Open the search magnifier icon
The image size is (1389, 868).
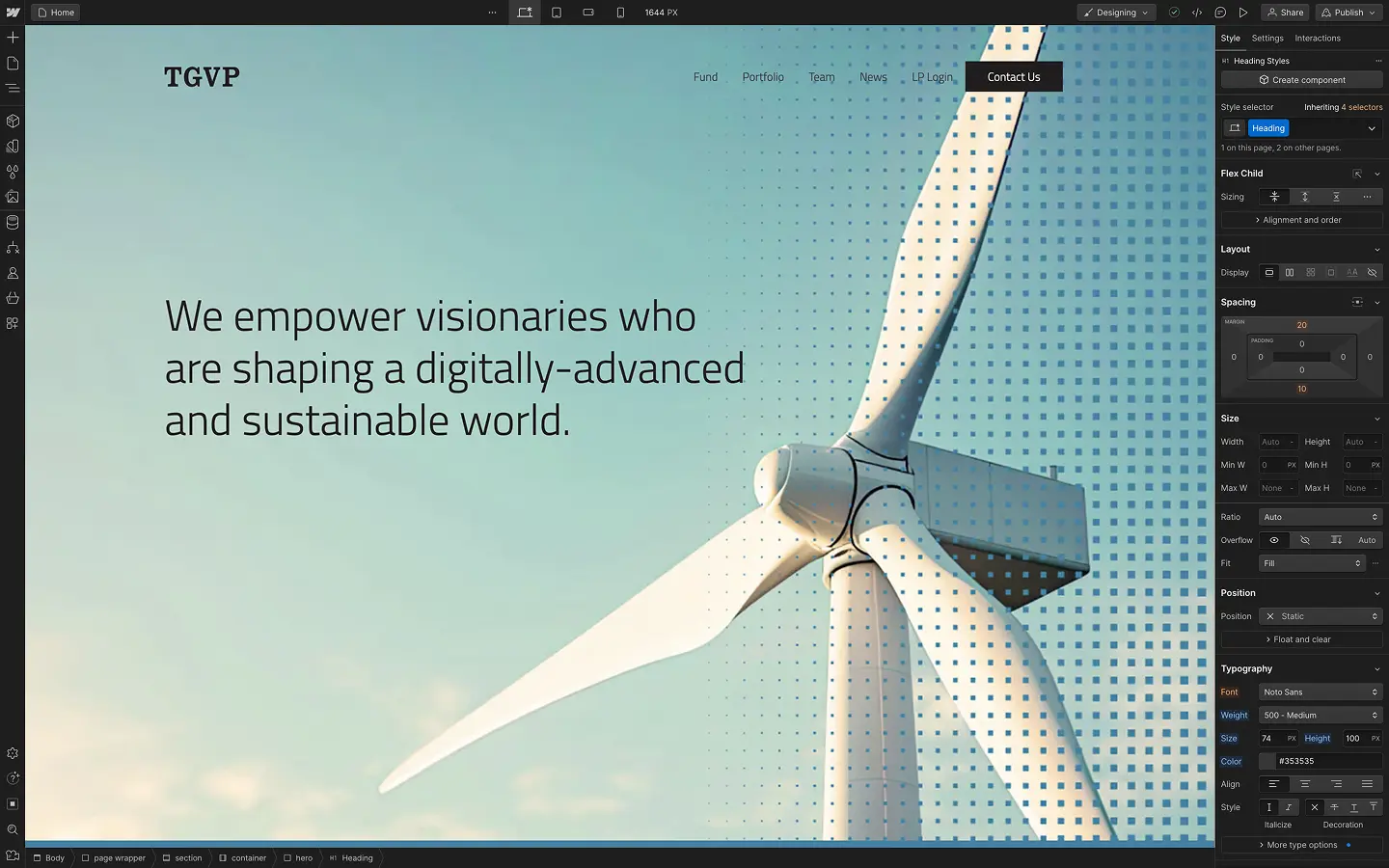click(x=13, y=829)
